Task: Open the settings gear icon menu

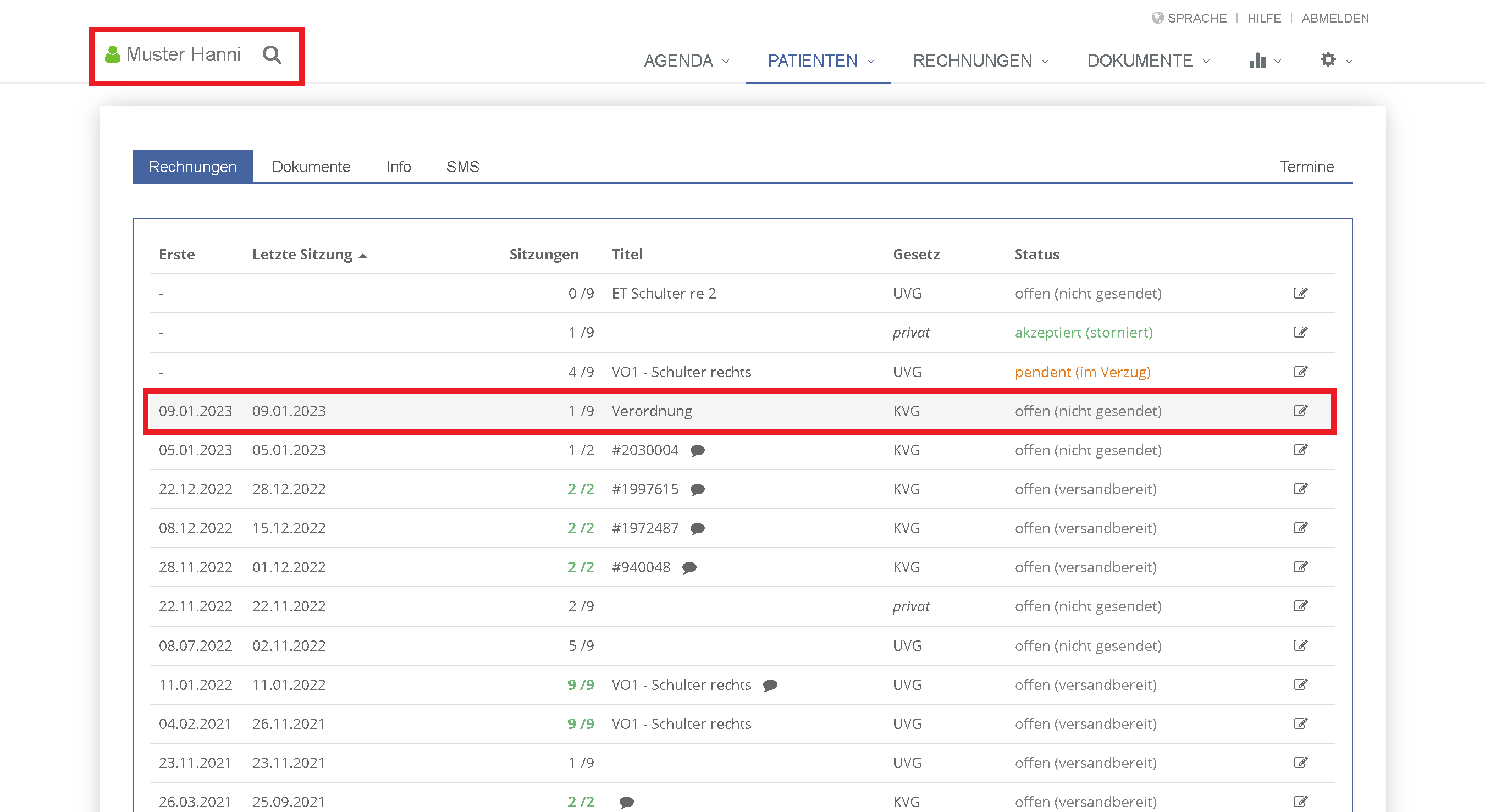Action: pos(1328,59)
